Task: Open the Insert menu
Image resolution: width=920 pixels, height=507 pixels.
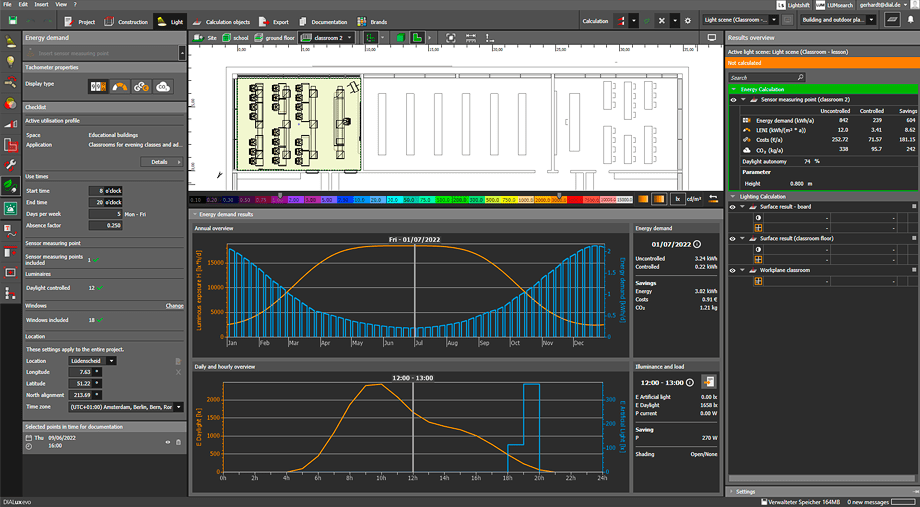Action: point(39,5)
